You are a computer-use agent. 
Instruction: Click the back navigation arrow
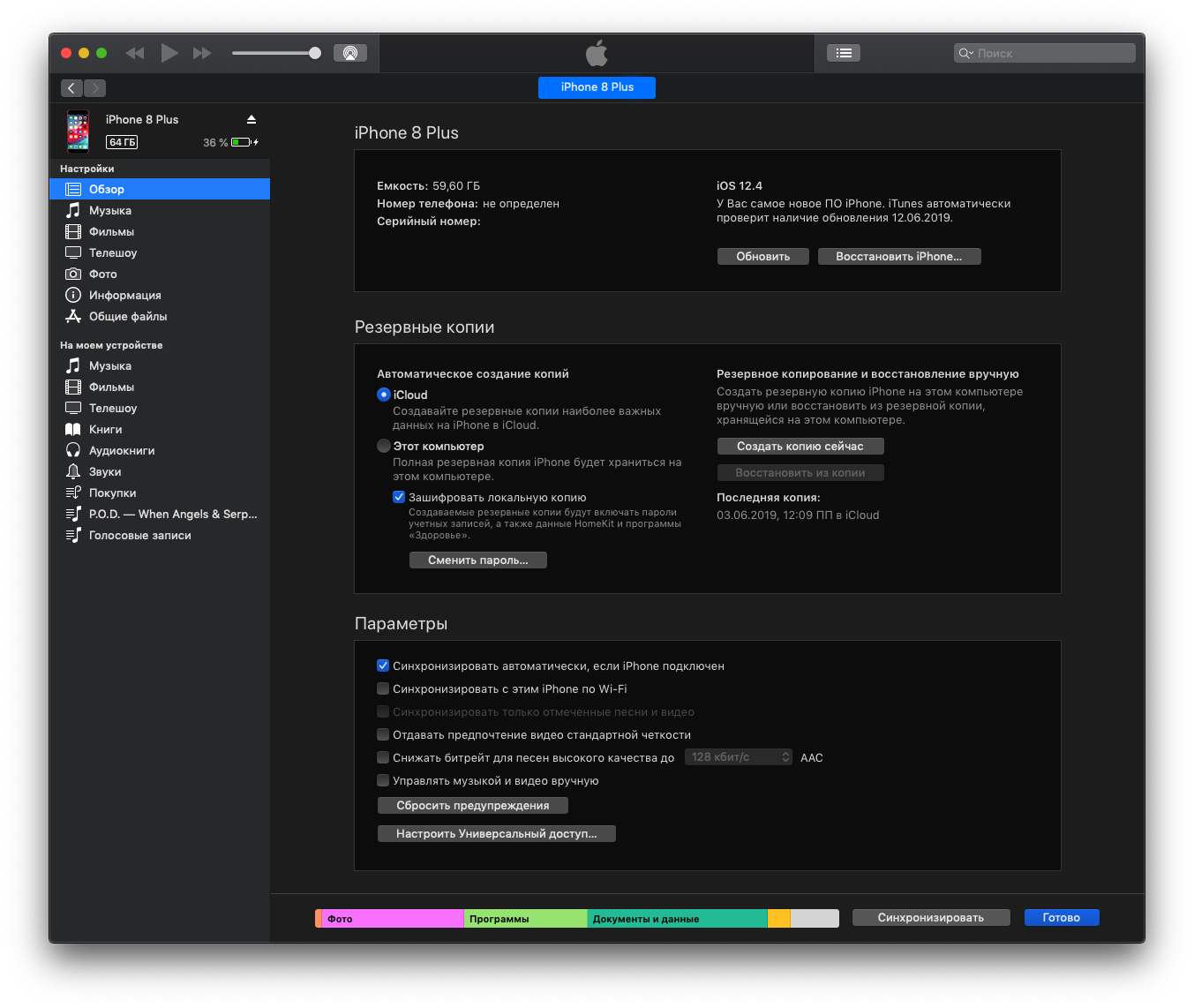71,88
